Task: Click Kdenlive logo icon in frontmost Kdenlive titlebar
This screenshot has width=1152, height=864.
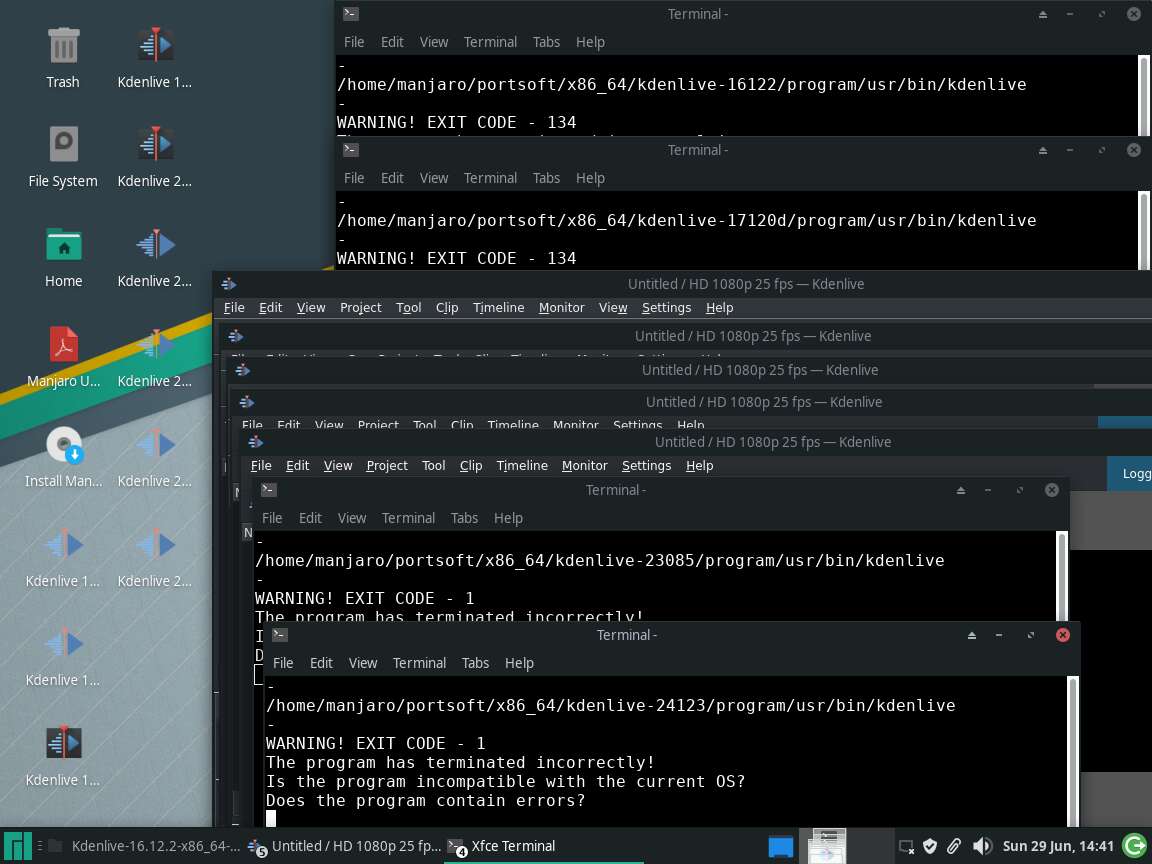Action: pos(256,442)
